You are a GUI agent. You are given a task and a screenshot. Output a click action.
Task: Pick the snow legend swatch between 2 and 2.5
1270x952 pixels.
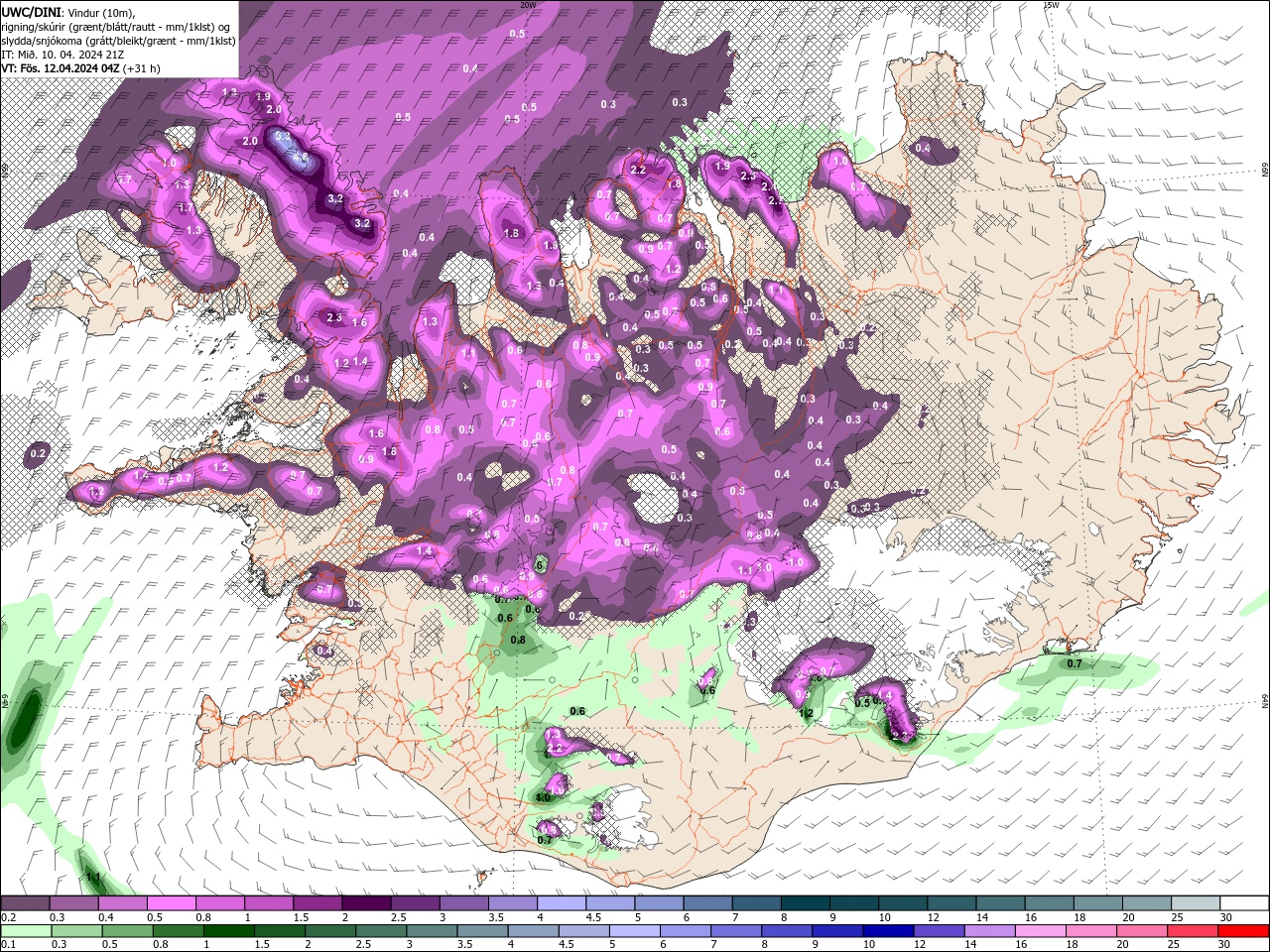tap(366, 903)
